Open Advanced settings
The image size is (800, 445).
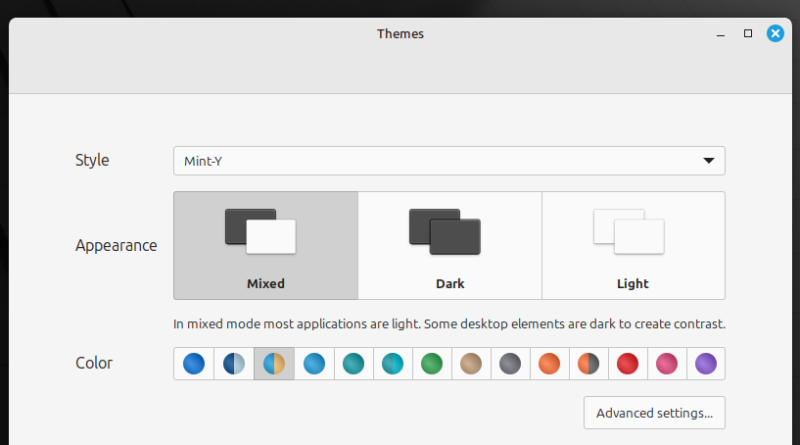tap(655, 413)
